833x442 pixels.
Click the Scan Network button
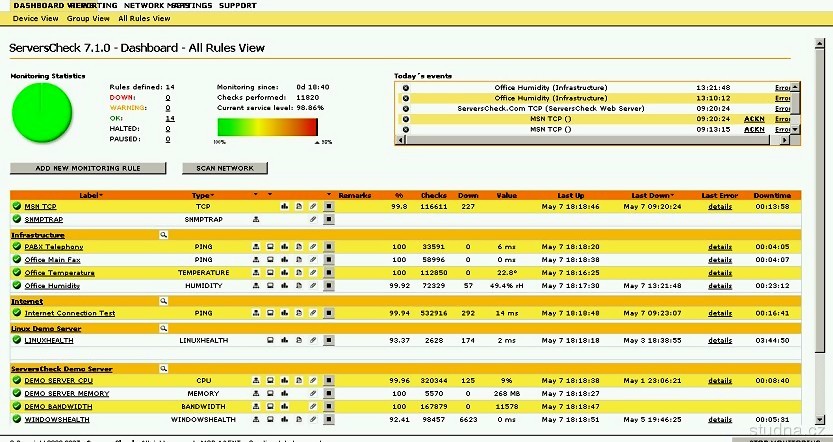coord(225,168)
